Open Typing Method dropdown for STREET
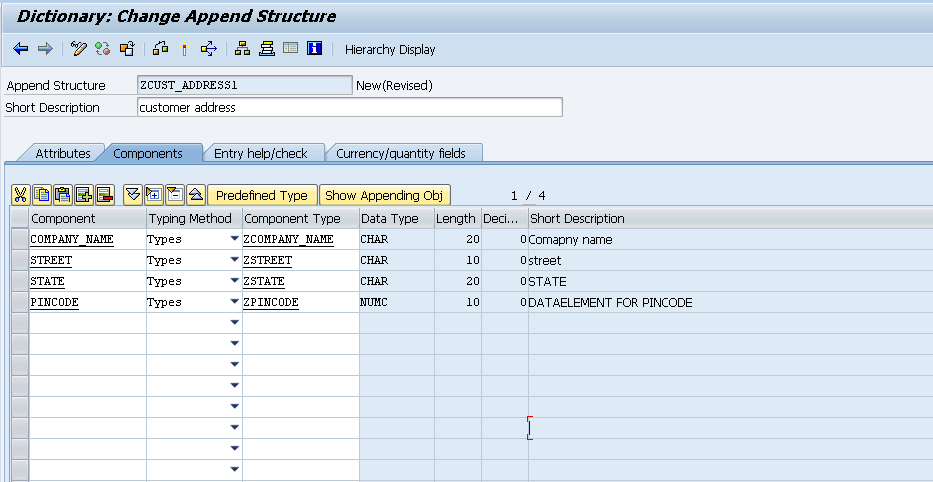933x482 pixels. [234, 260]
